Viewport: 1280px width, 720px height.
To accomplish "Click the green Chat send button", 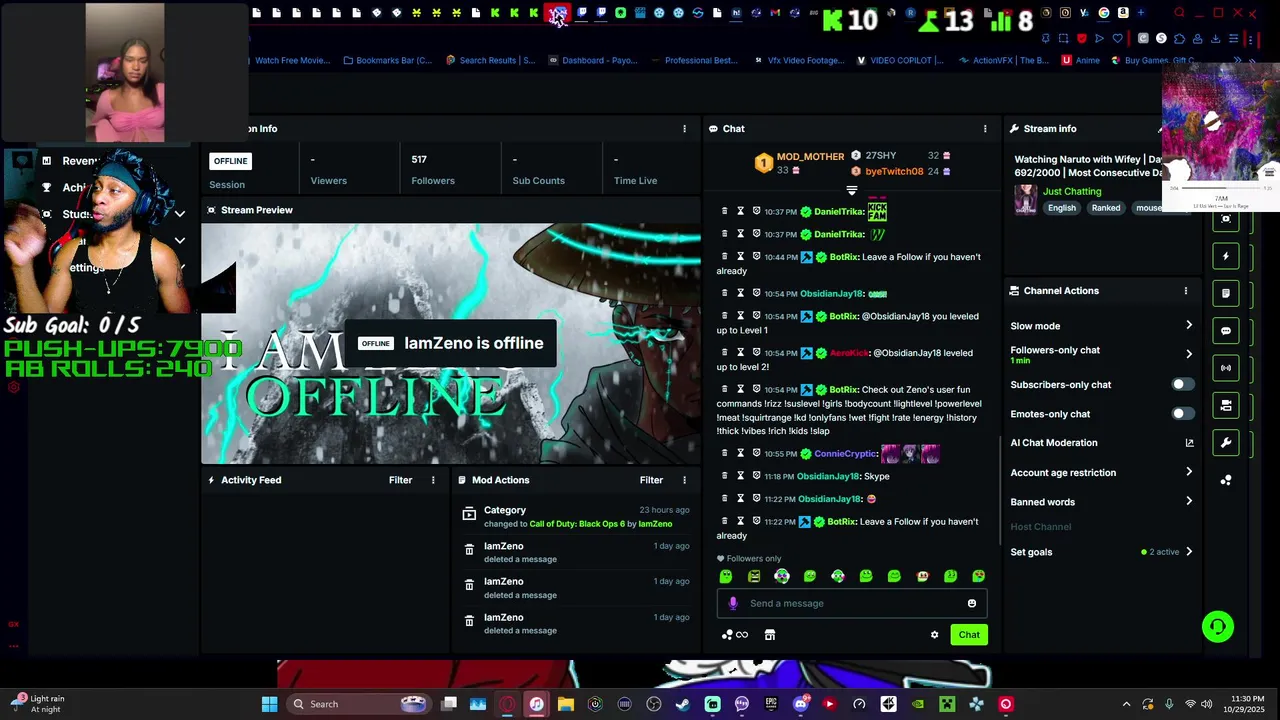I will 969,635.
